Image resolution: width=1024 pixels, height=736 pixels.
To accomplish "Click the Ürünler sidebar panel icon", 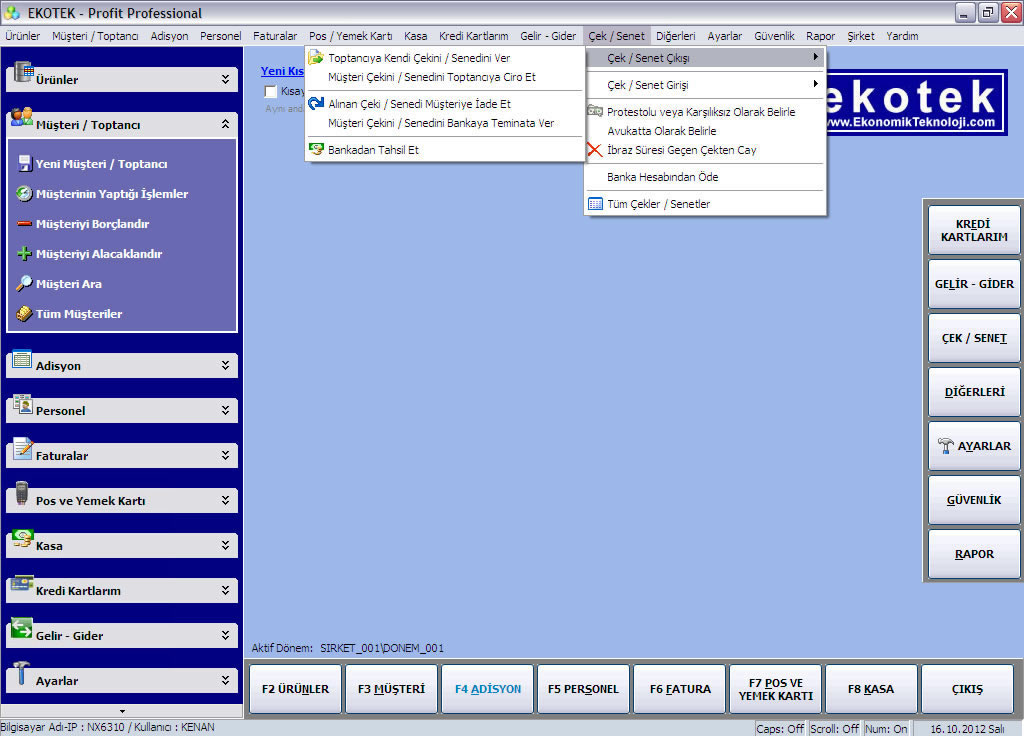I will point(24,71).
